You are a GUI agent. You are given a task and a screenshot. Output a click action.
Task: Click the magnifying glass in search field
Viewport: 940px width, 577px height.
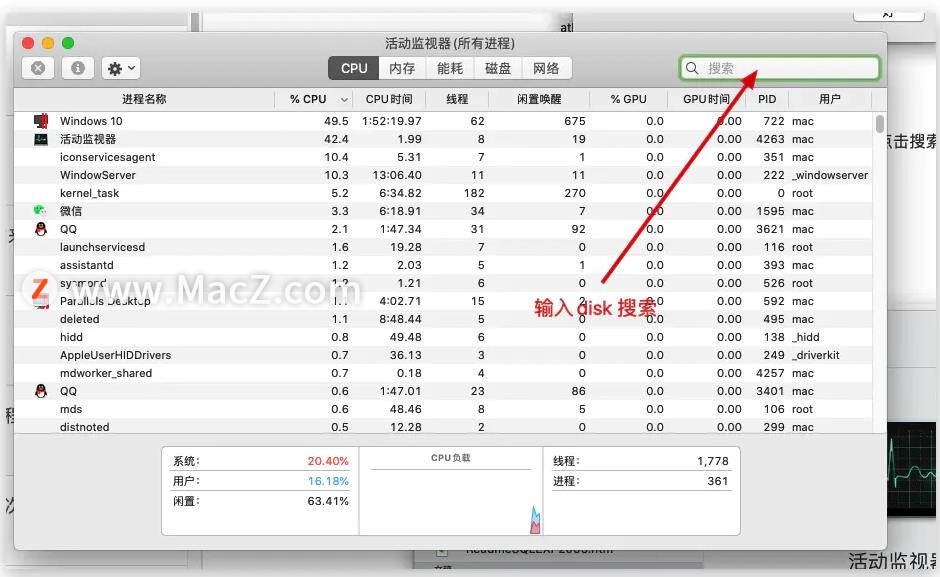(692, 68)
